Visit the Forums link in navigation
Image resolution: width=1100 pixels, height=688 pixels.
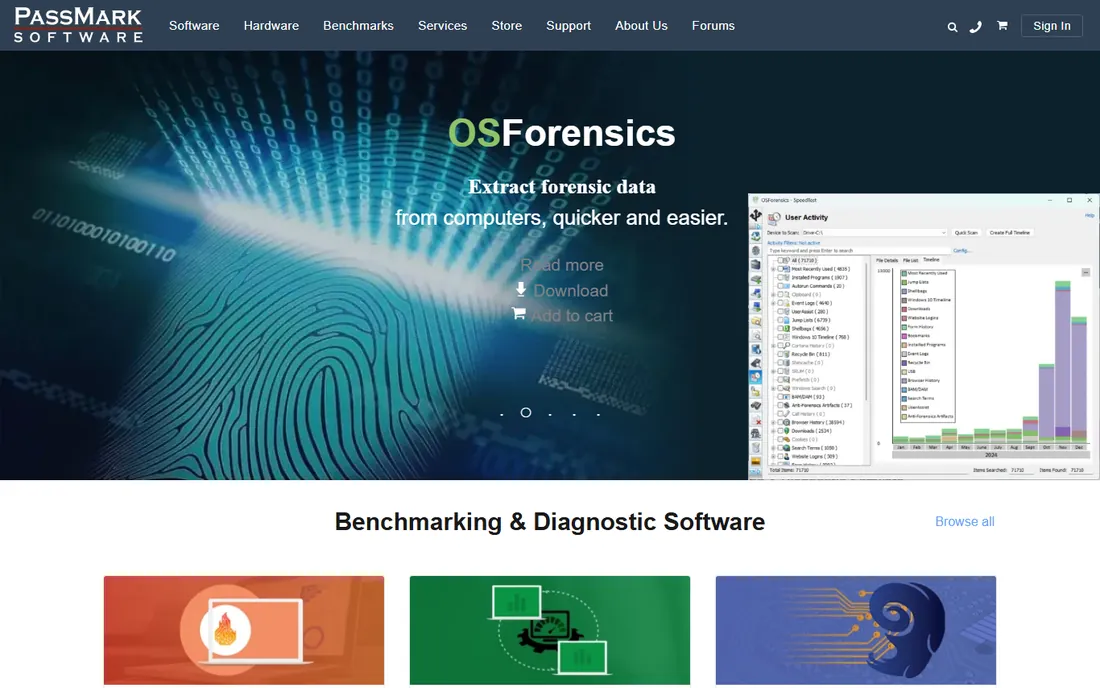pyautogui.click(x=713, y=25)
